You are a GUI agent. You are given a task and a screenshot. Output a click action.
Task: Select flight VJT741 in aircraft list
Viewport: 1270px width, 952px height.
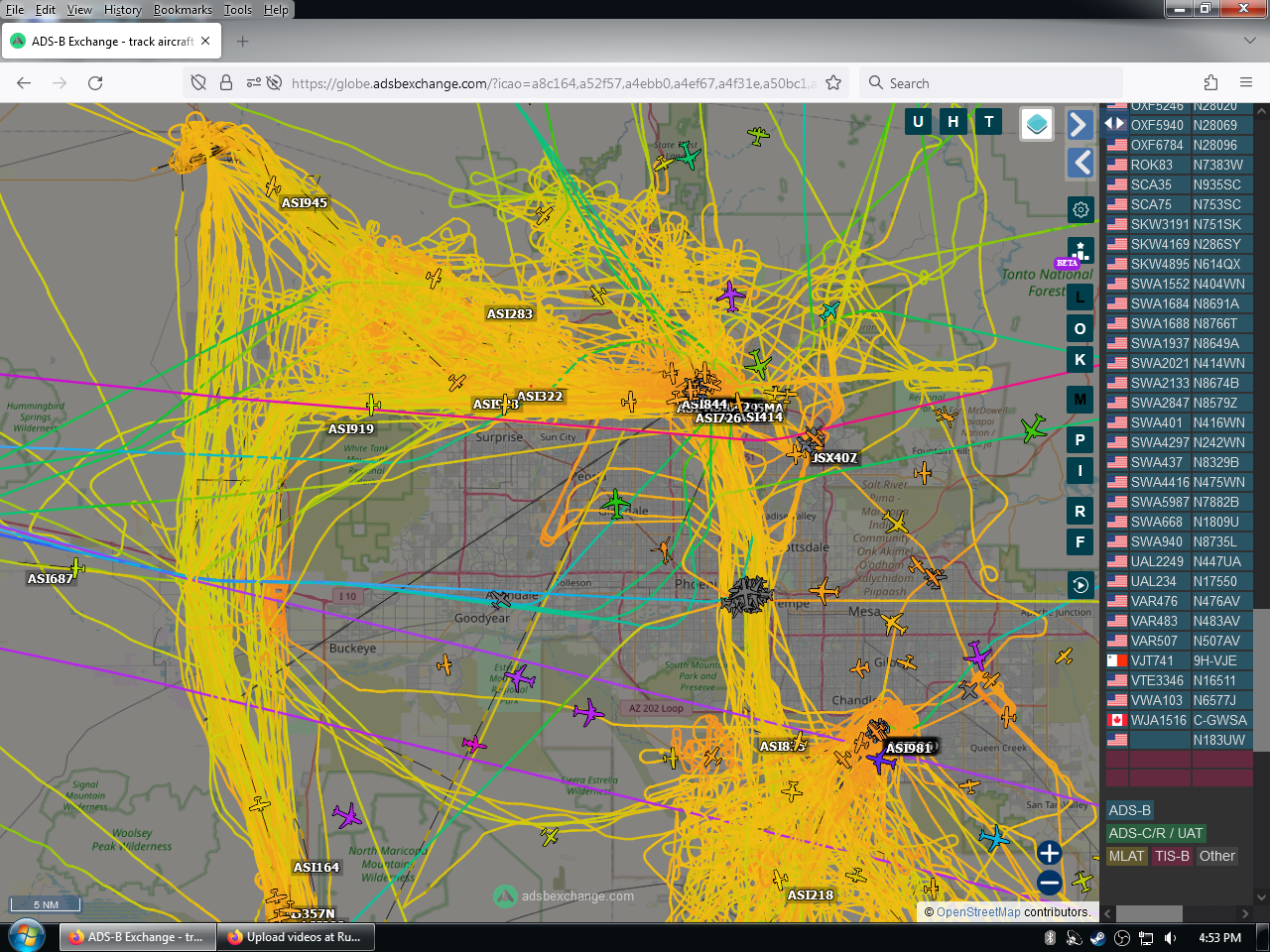(x=1180, y=660)
